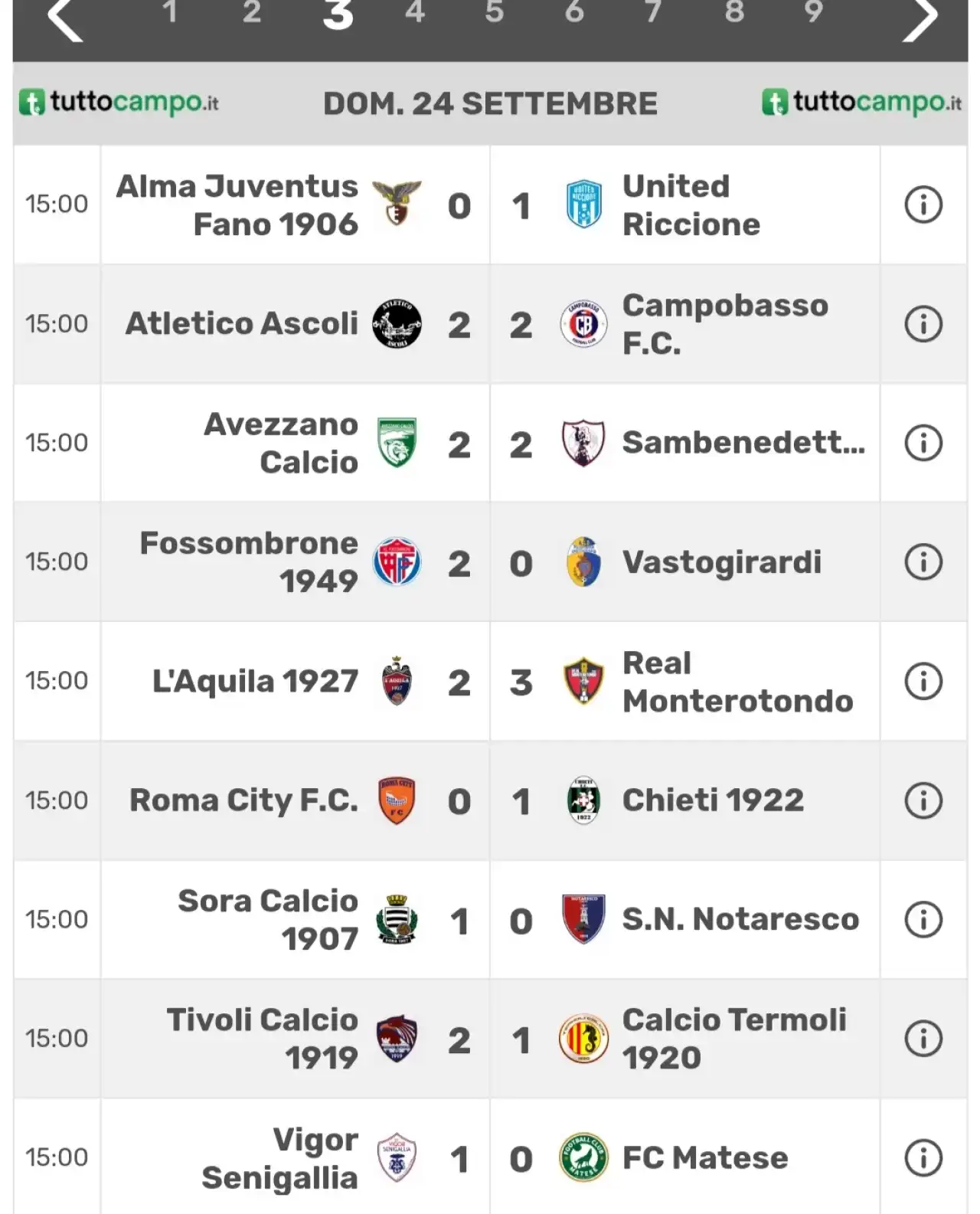
Task: Open Real Monterotondo team crest
Action: pyautogui.click(x=583, y=681)
